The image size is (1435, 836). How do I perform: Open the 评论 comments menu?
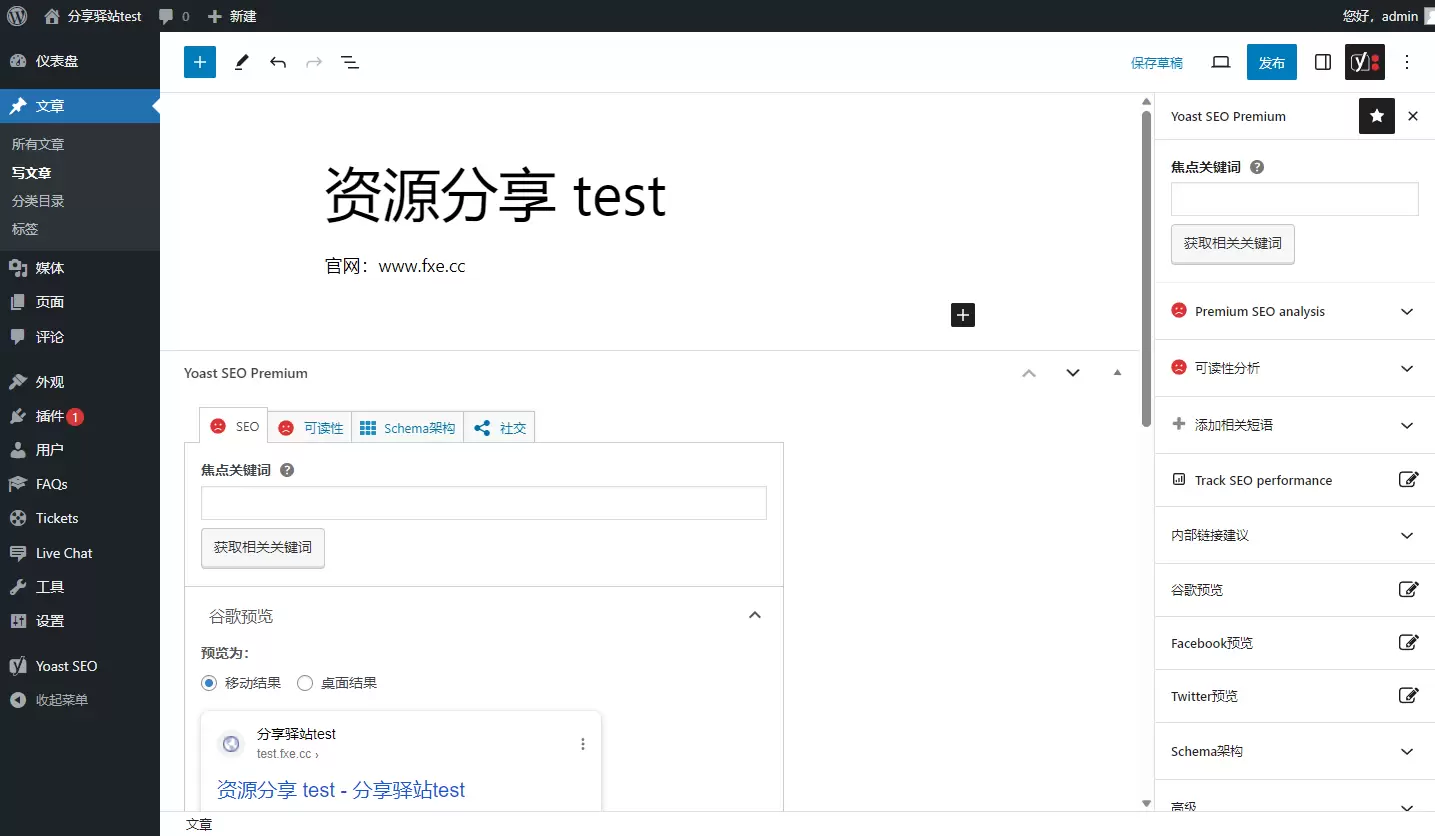tap(80, 337)
